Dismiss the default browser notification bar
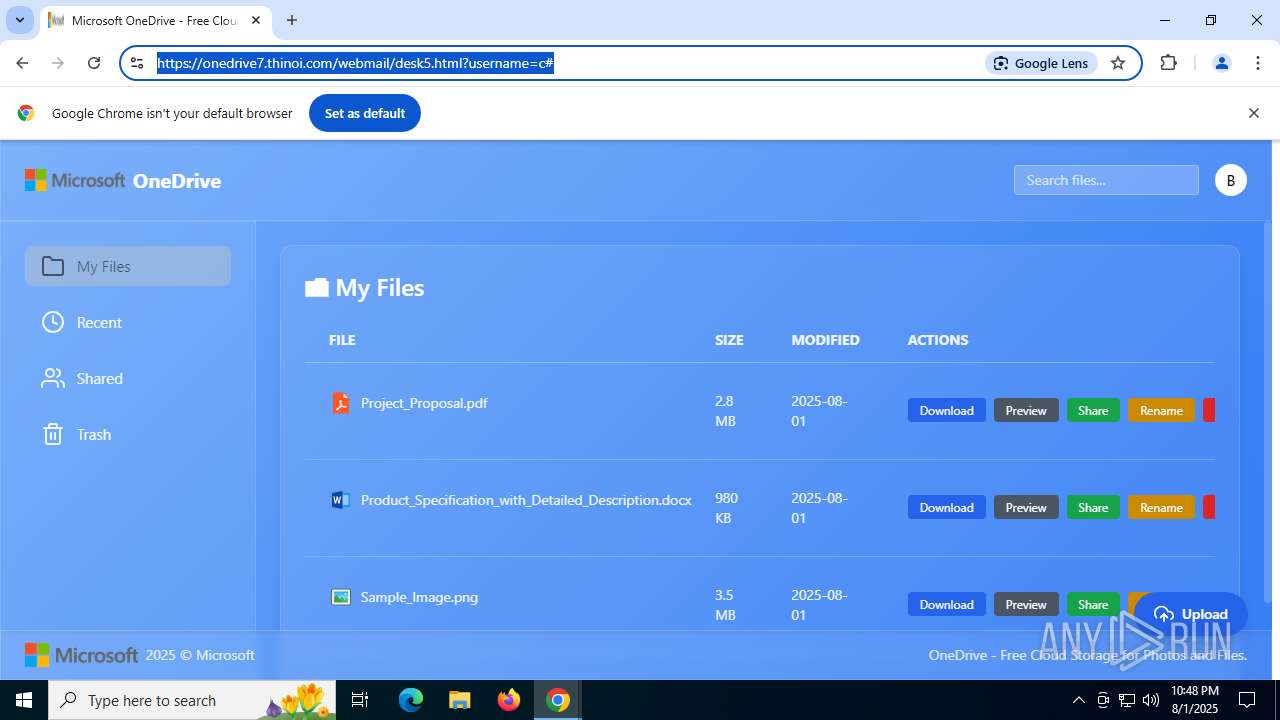1280x720 pixels. coord(1253,113)
